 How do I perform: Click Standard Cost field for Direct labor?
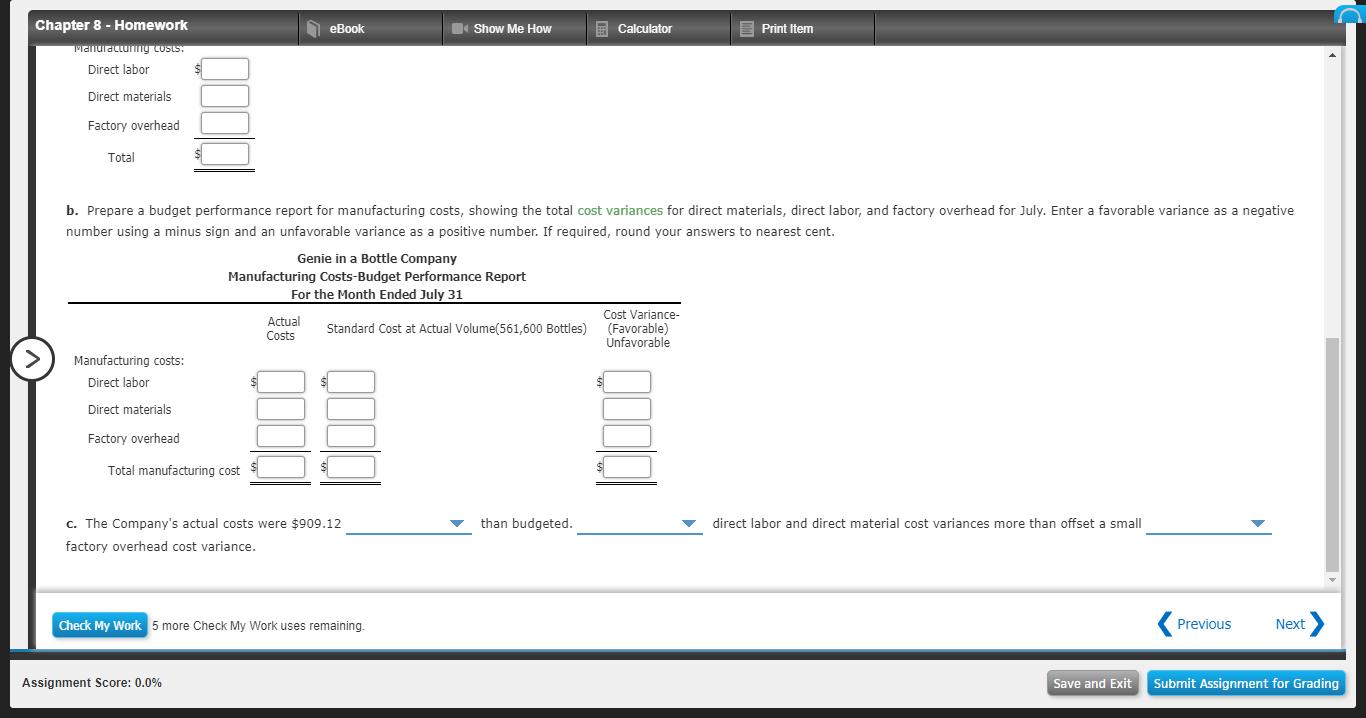pyautogui.click(x=351, y=382)
